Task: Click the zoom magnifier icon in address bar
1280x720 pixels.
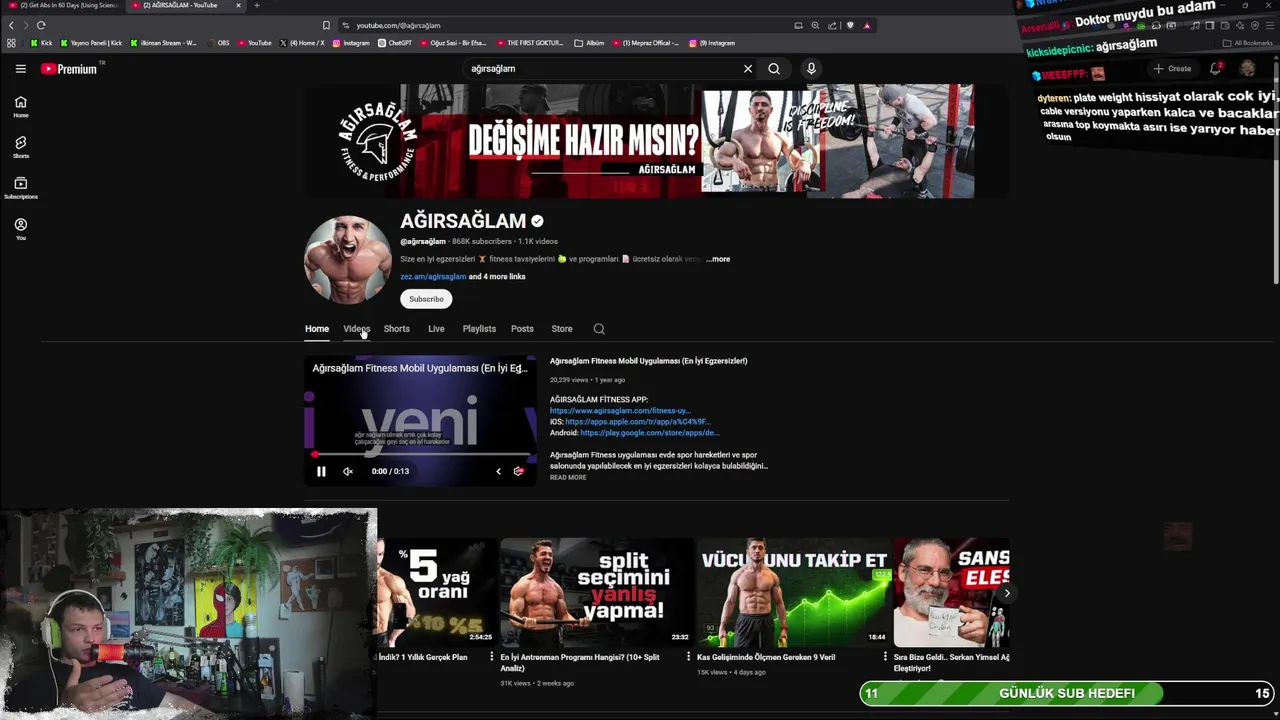Action: tap(815, 25)
